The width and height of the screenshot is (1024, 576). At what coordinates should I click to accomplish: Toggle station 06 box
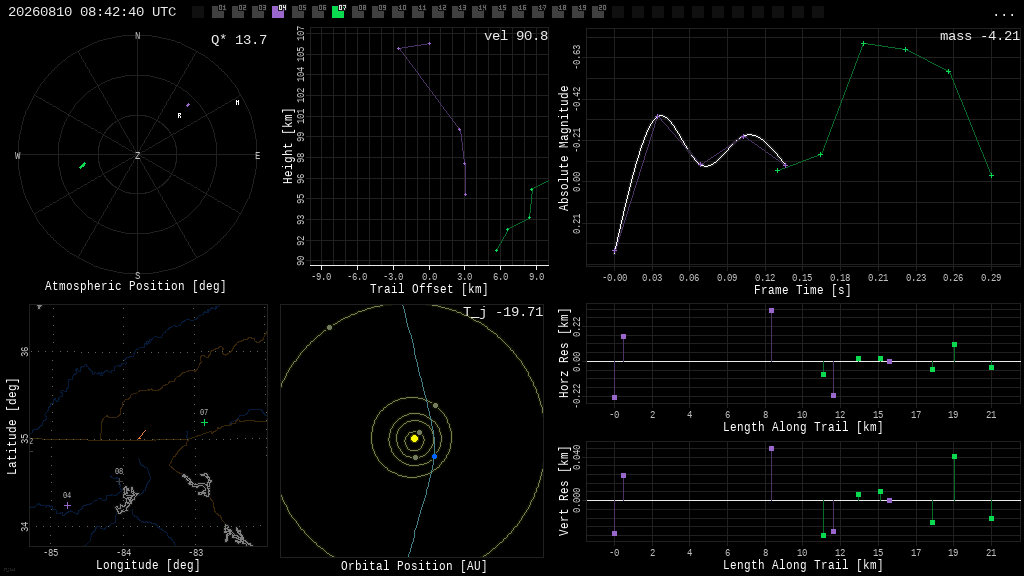coord(318,12)
